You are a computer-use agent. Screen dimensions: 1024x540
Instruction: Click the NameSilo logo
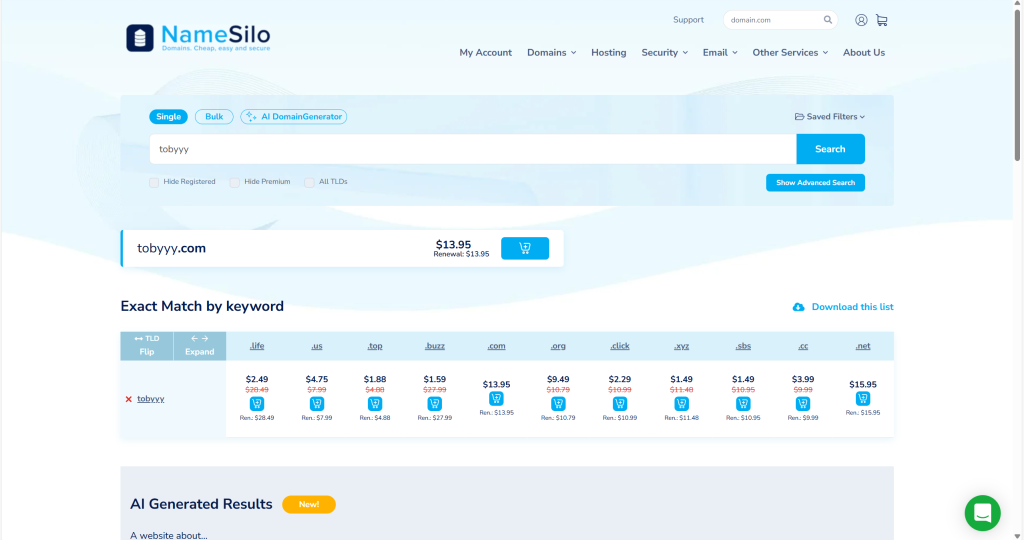(198, 37)
